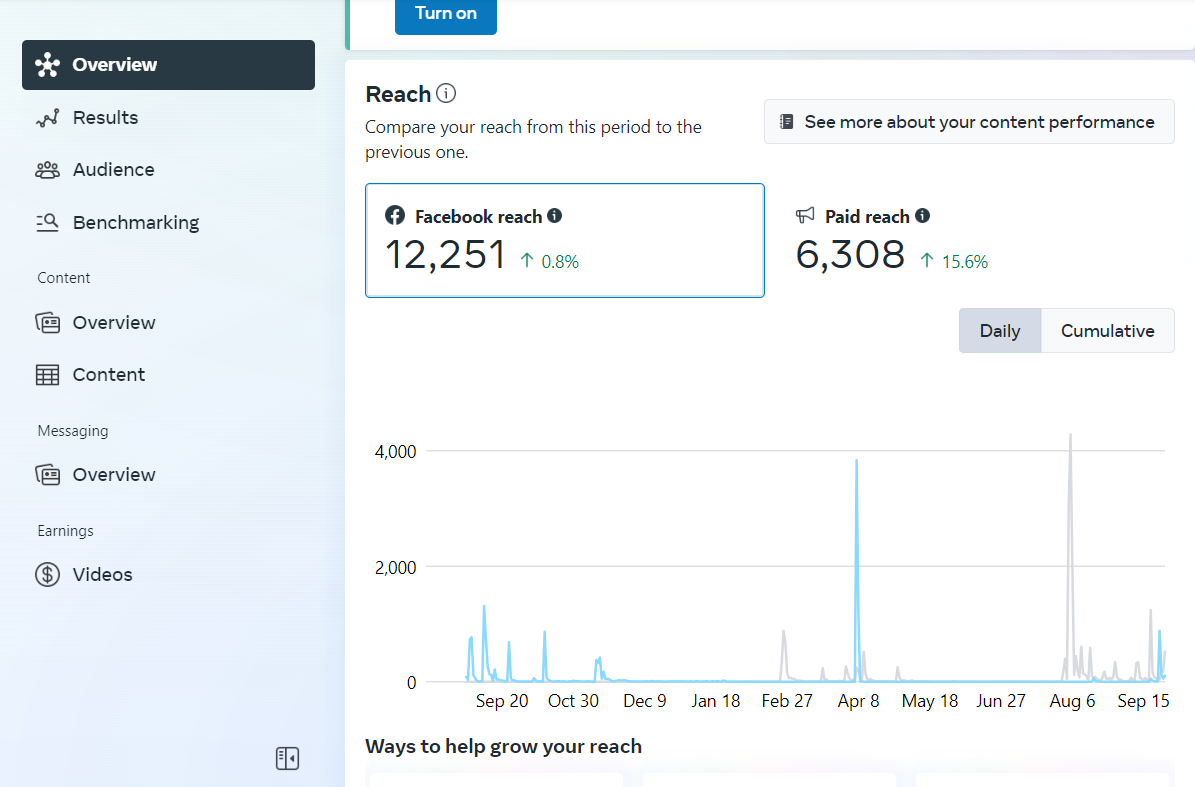This screenshot has width=1195, height=787.
Task: Open the Content section Overview item
Action: pos(113,323)
